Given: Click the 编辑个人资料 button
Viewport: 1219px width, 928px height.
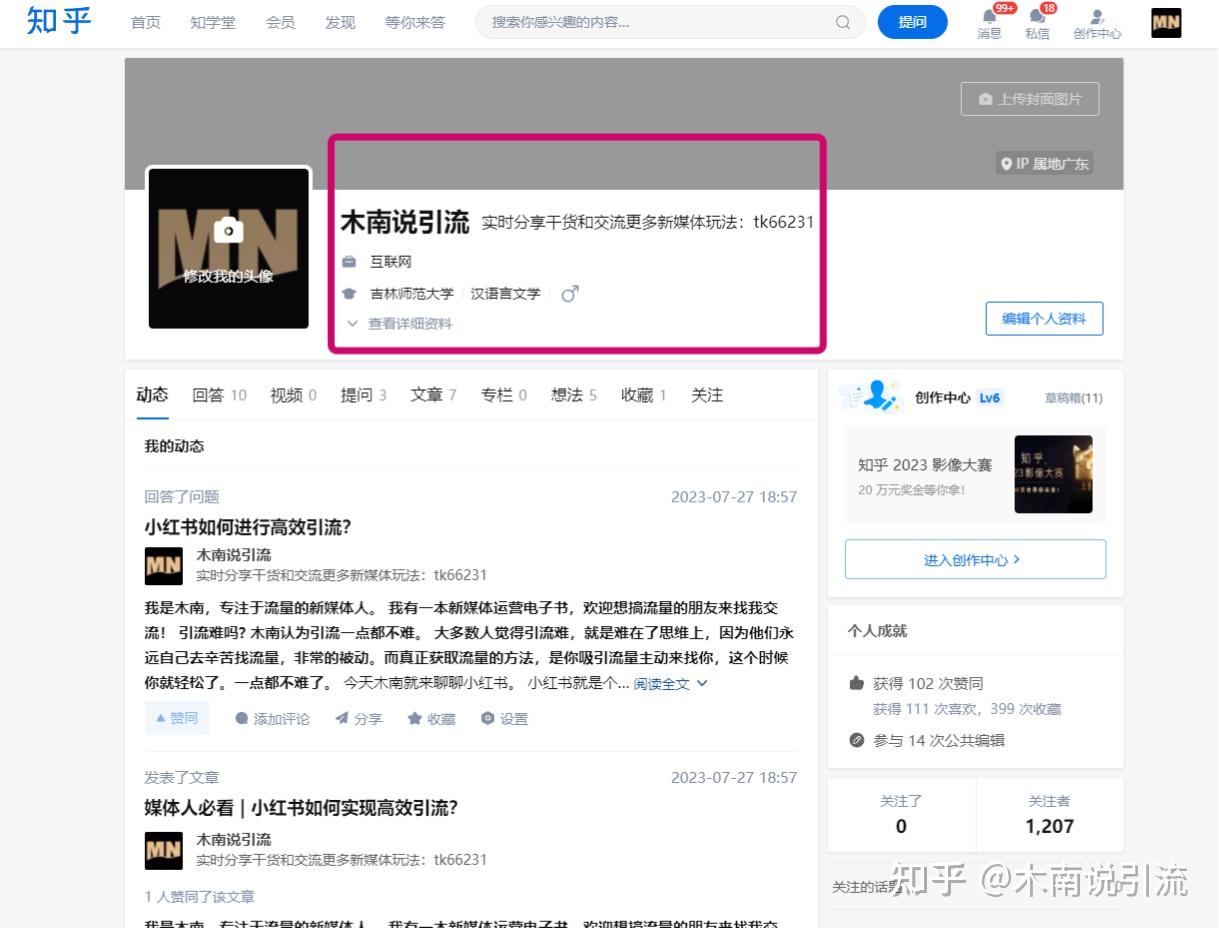Looking at the screenshot, I should [1044, 318].
